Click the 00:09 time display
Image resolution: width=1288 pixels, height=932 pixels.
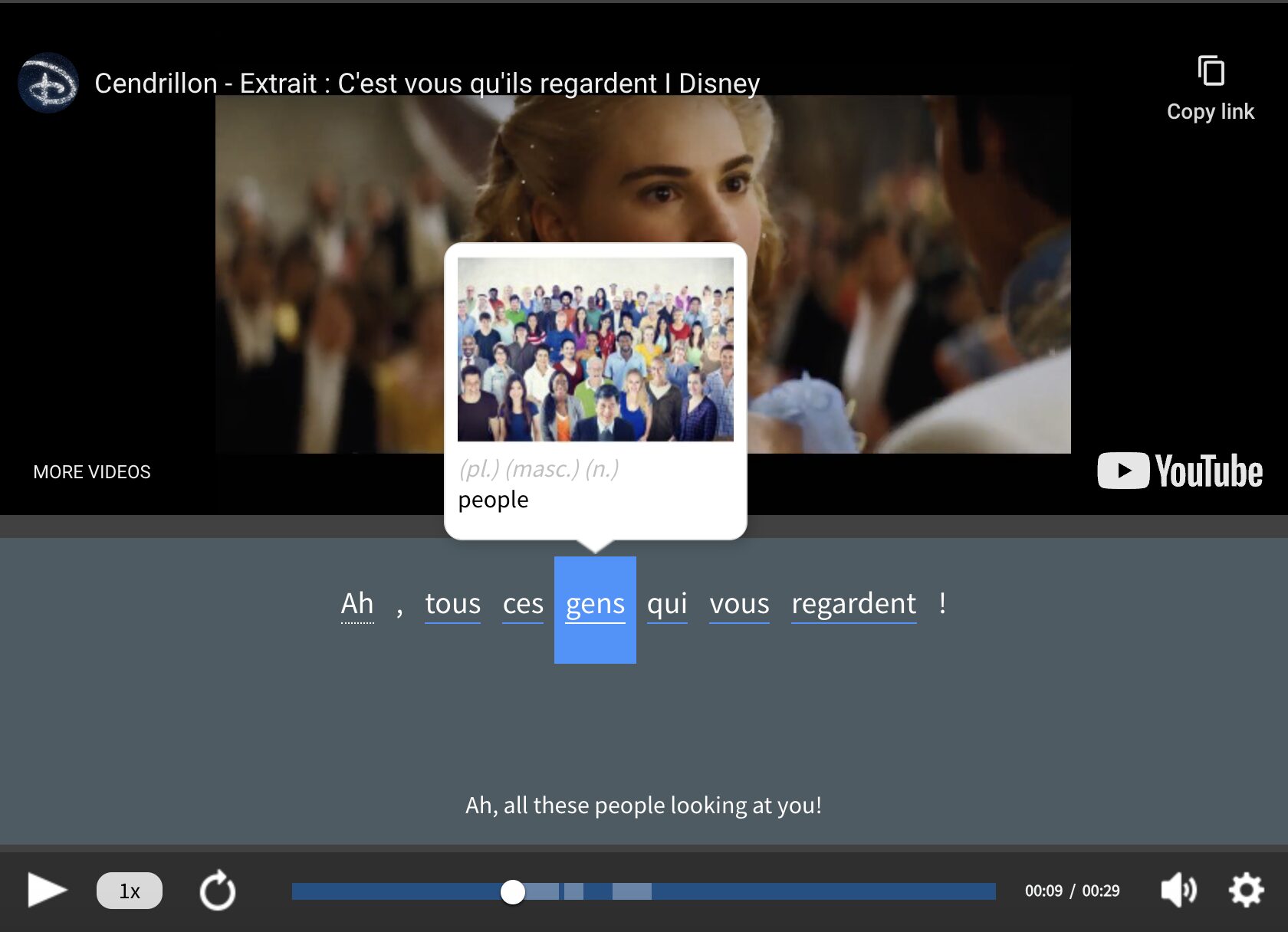[x=1045, y=891]
